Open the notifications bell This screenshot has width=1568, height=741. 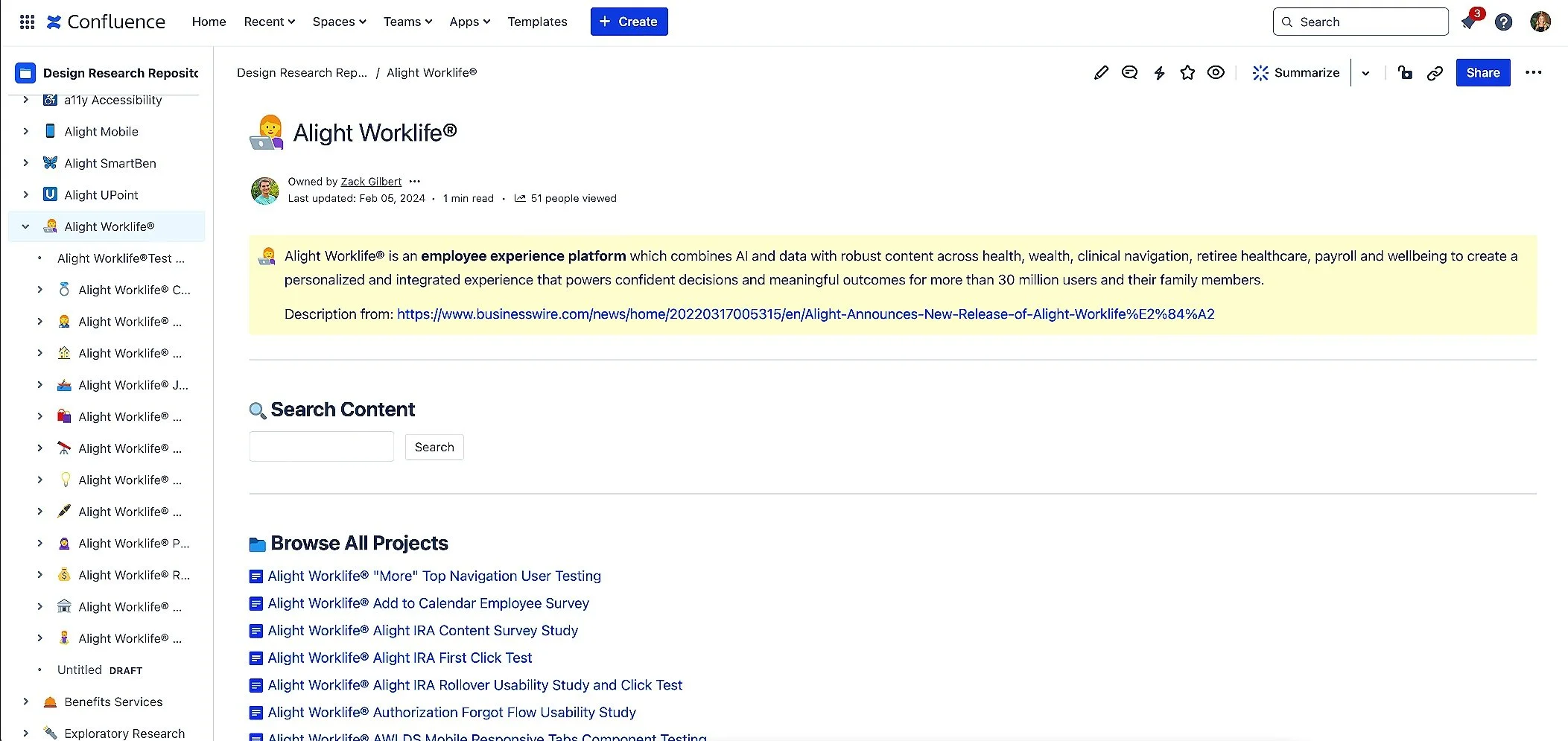[x=1469, y=22]
